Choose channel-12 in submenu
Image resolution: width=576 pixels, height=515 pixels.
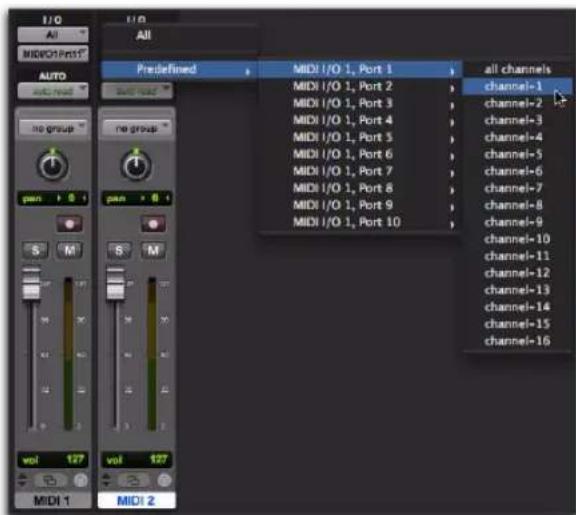[x=518, y=273]
